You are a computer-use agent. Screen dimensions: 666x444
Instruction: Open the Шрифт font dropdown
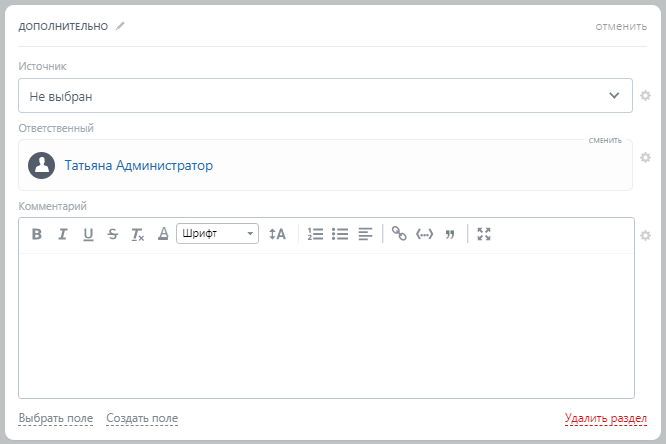(x=217, y=233)
